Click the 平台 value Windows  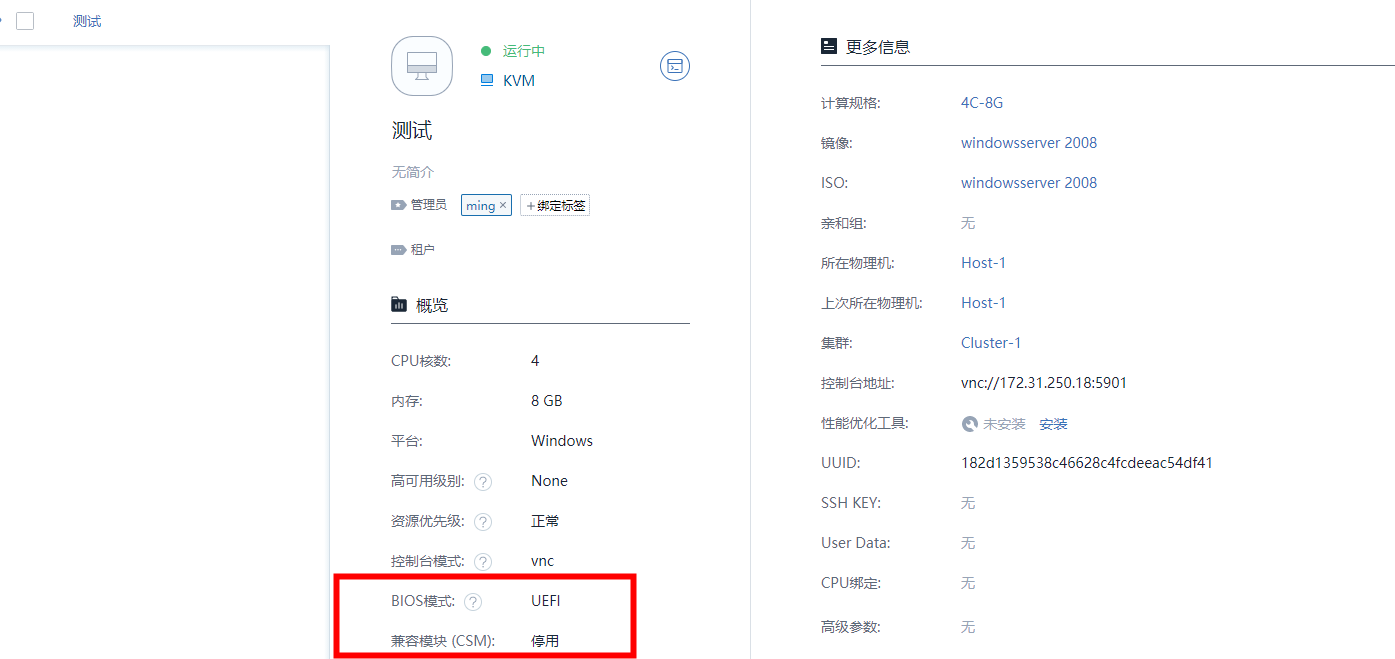click(562, 441)
